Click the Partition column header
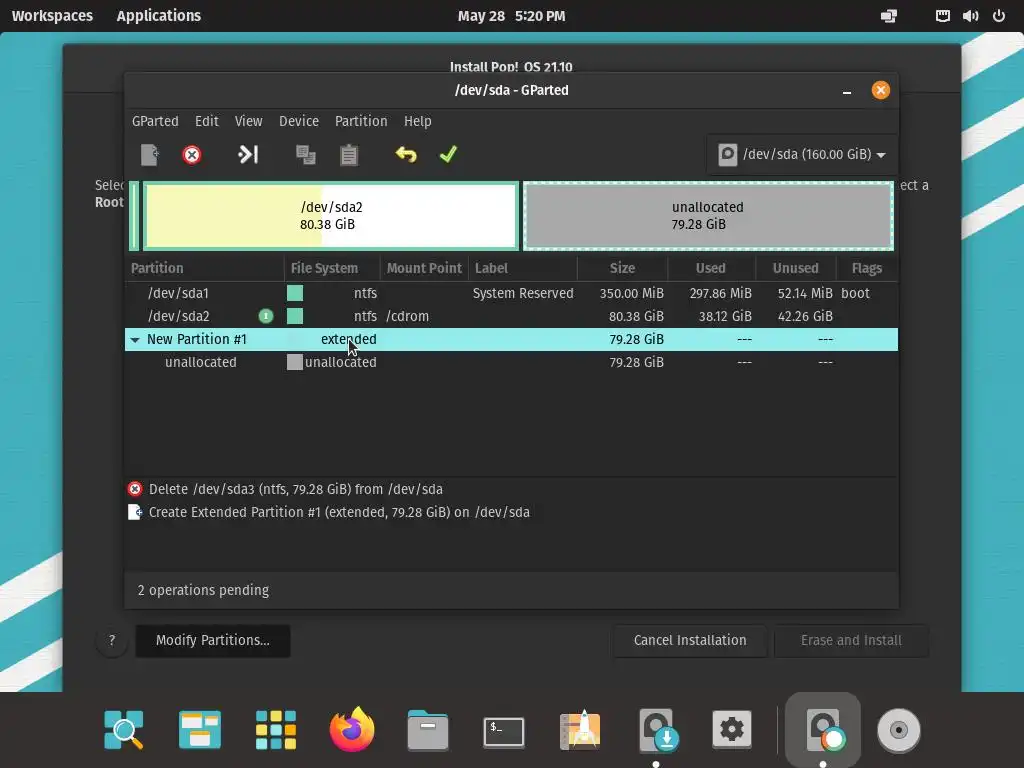This screenshot has width=1024, height=768. (x=204, y=268)
